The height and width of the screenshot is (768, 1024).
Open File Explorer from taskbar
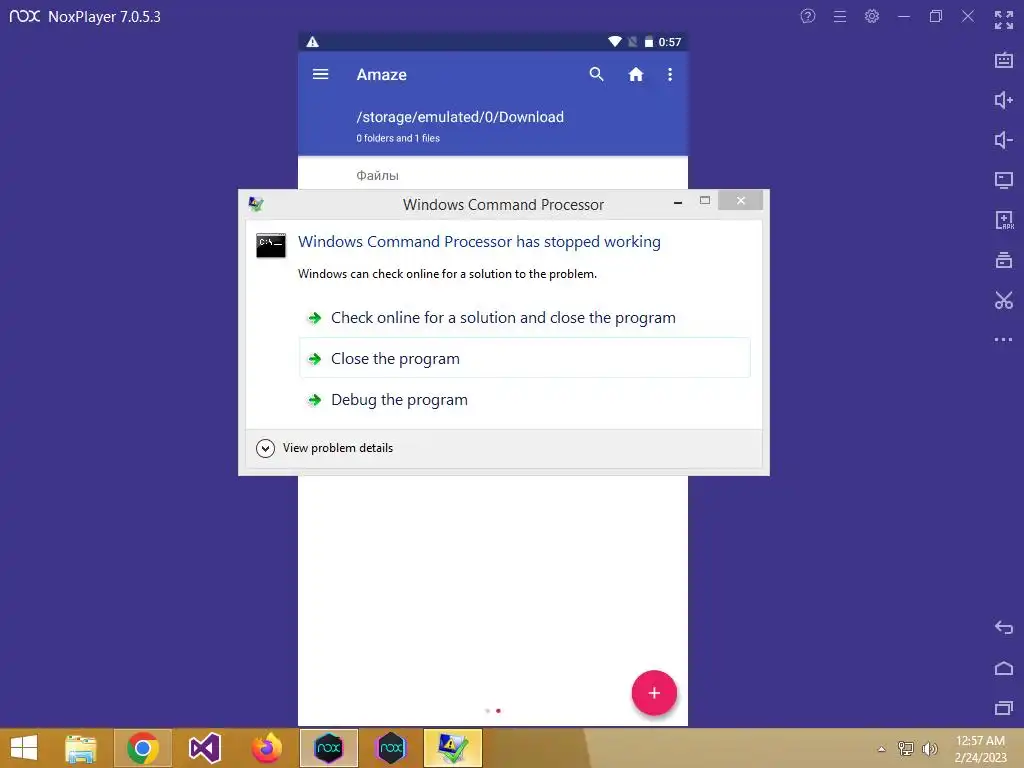[81, 748]
